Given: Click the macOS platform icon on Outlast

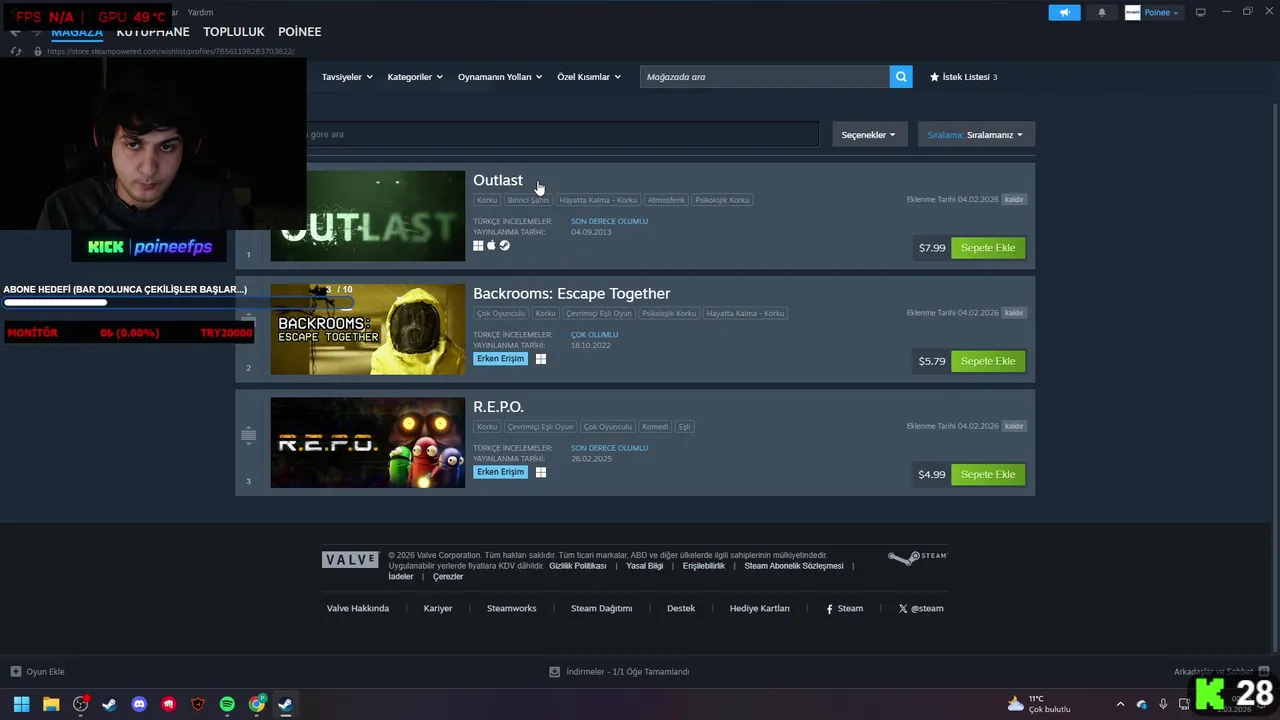Looking at the screenshot, I should pos(491,245).
